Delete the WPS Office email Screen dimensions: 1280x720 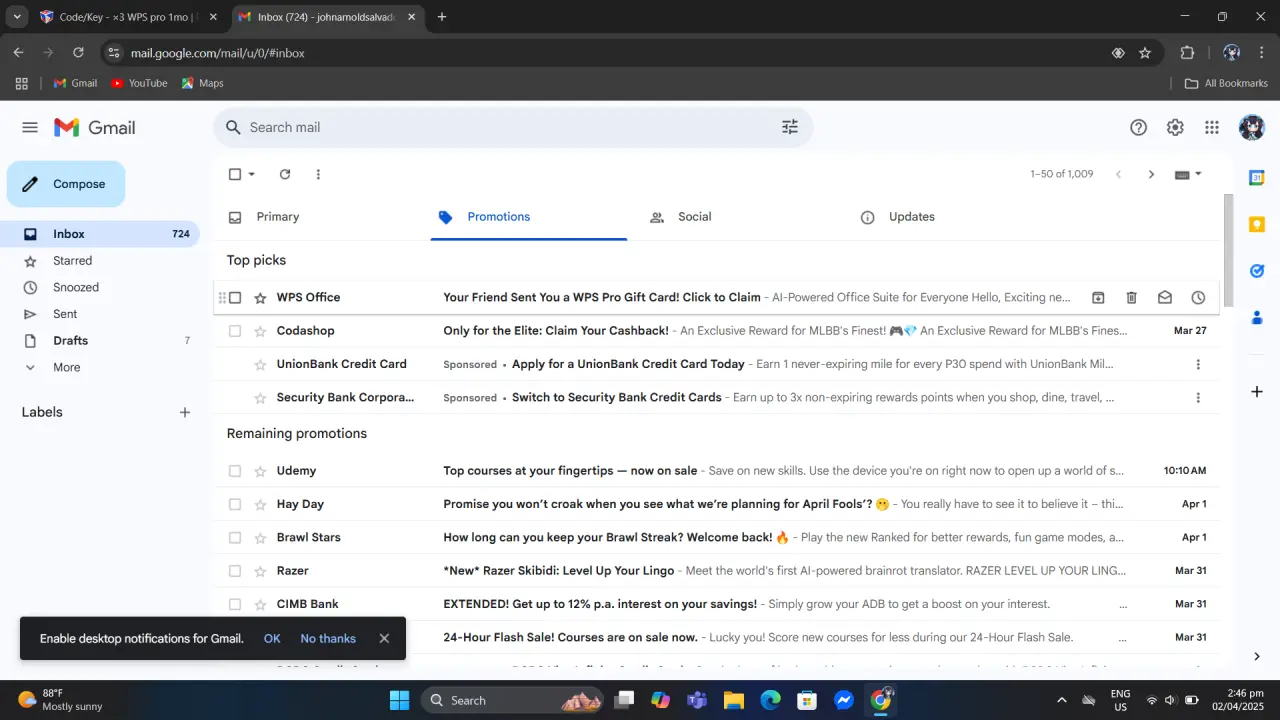point(1132,297)
